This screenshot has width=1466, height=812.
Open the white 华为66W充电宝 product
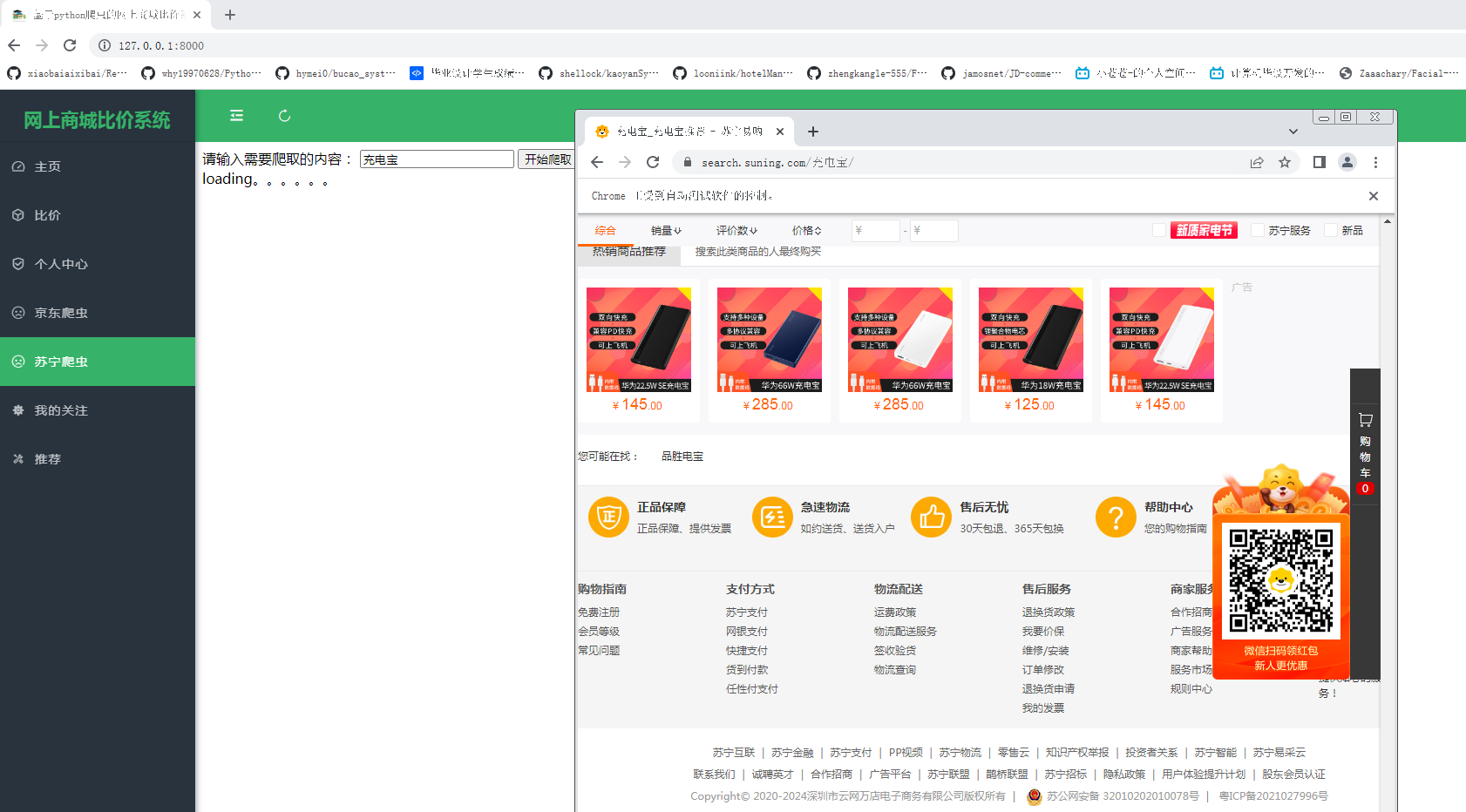pos(900,340)
